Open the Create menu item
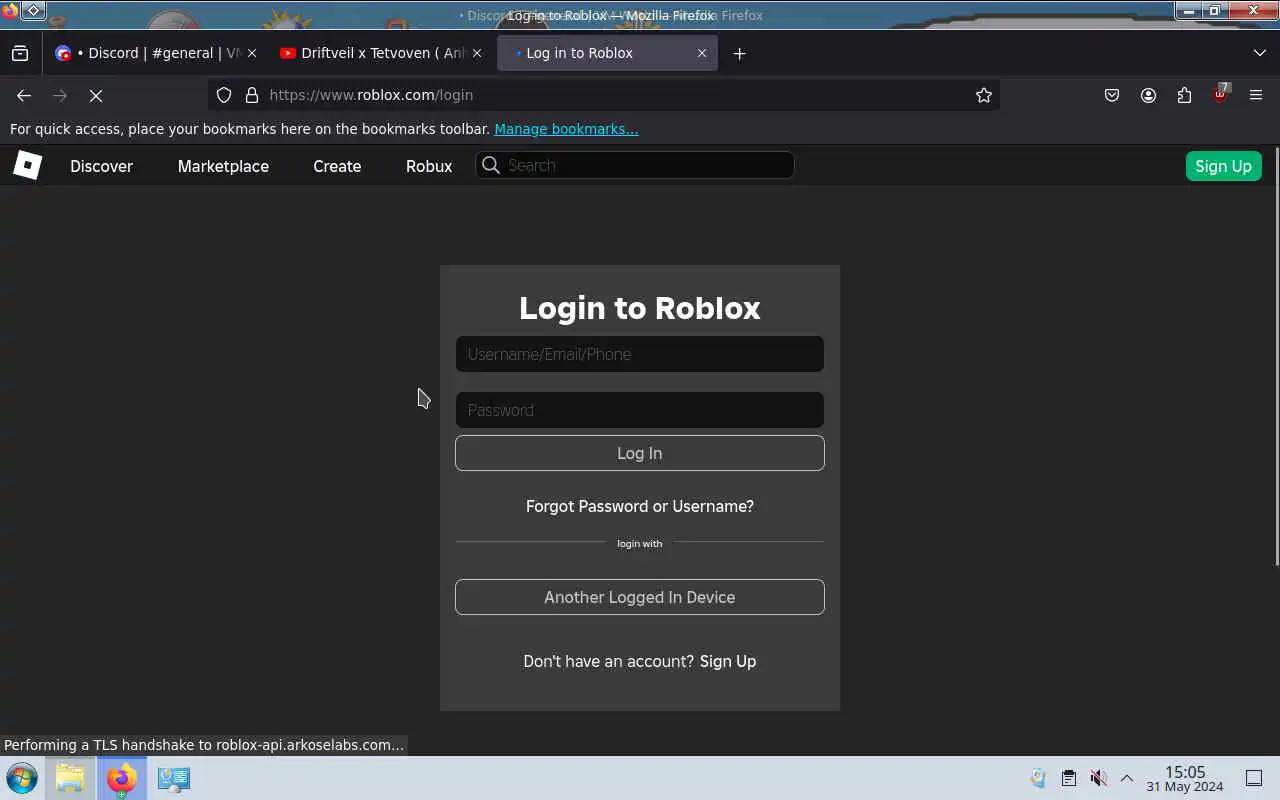Screen dimensions: 1280x800 337,166
